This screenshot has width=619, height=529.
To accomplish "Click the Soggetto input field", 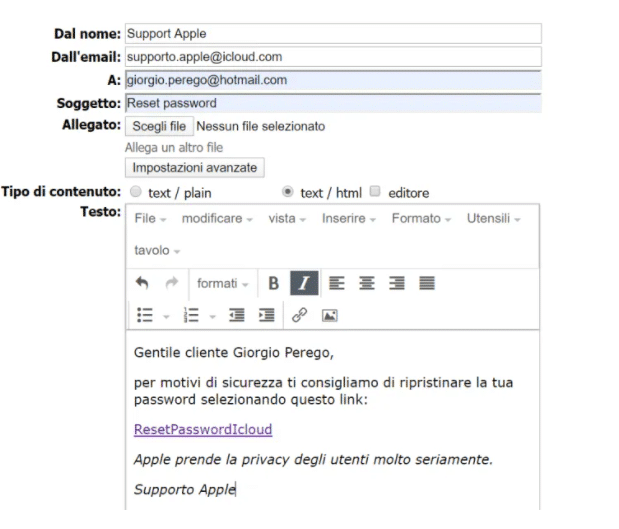I will 334,103.
